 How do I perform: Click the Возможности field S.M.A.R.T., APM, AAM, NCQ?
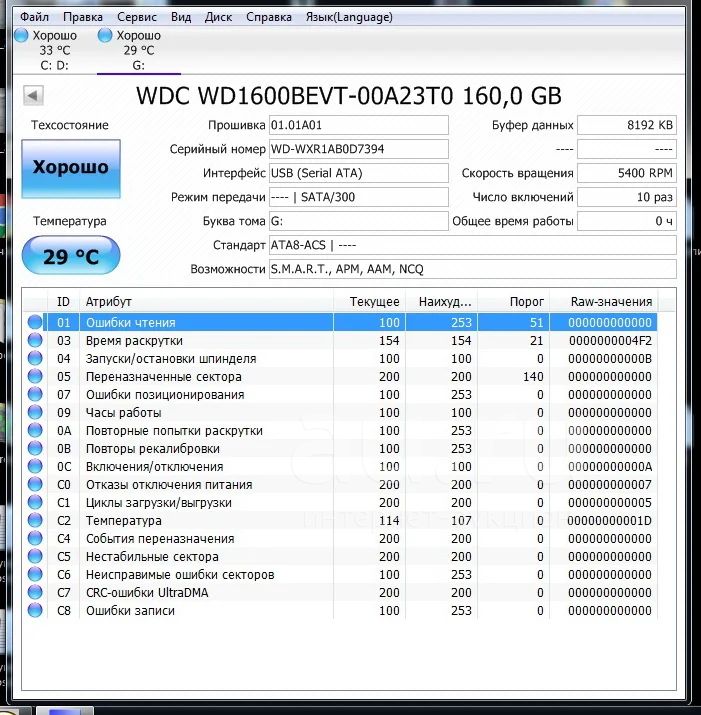pos(473,269)
